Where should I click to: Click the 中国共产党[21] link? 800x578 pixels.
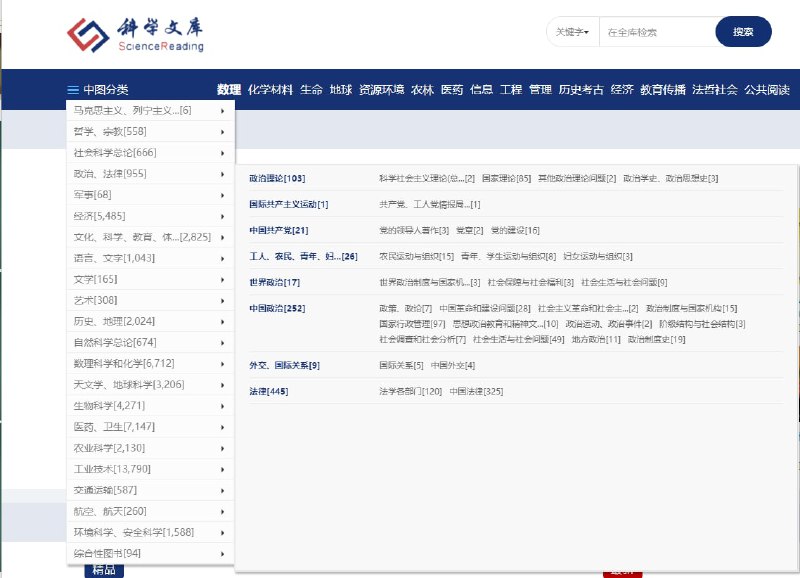(277, 230)
